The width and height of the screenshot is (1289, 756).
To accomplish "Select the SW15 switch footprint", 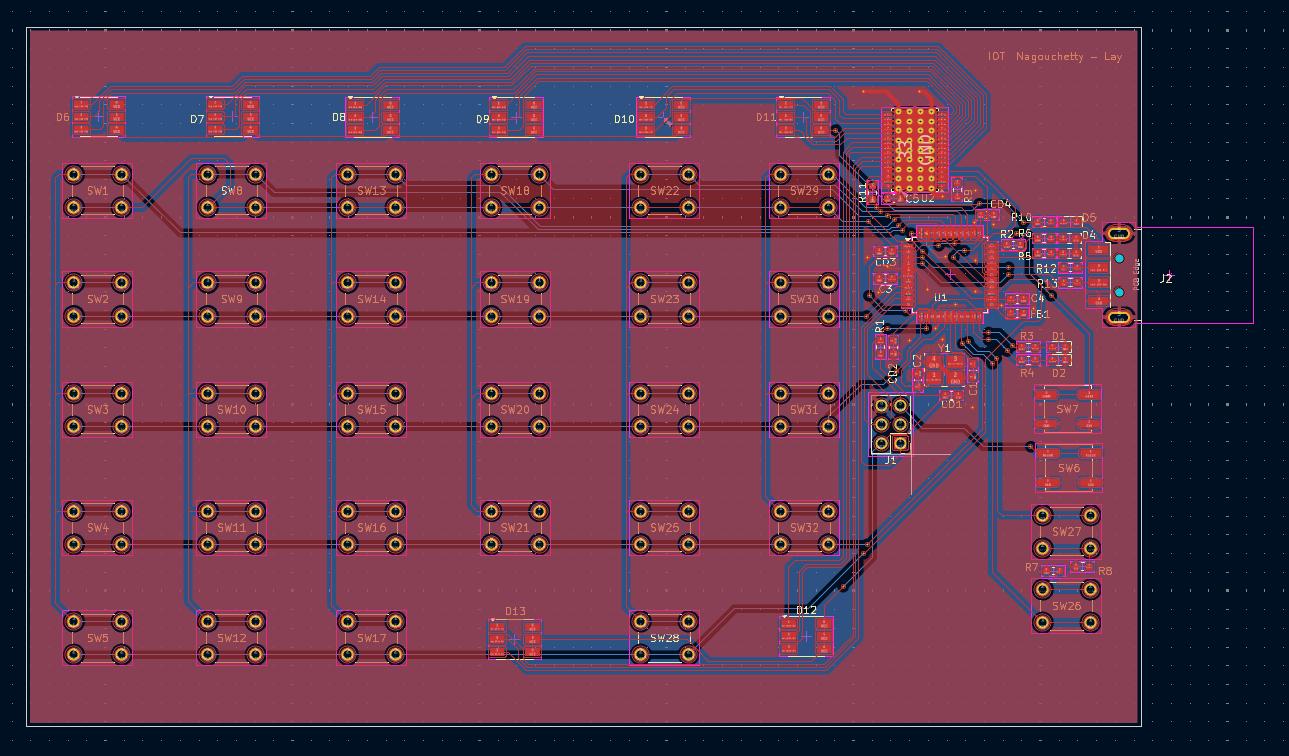I will pyautogui.click(x=371, y=410).
